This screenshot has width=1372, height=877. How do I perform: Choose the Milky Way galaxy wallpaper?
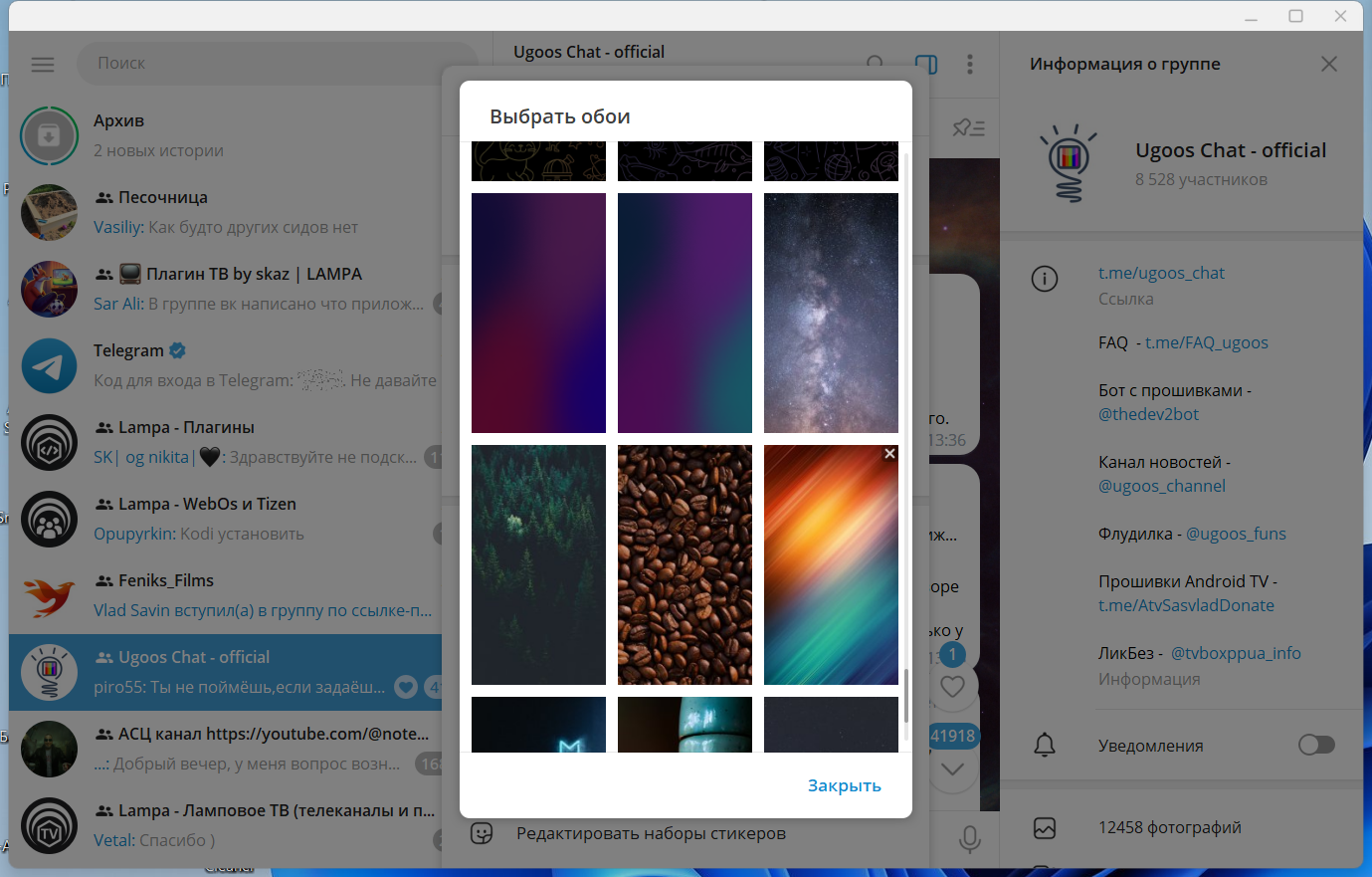tap(831, 313)
